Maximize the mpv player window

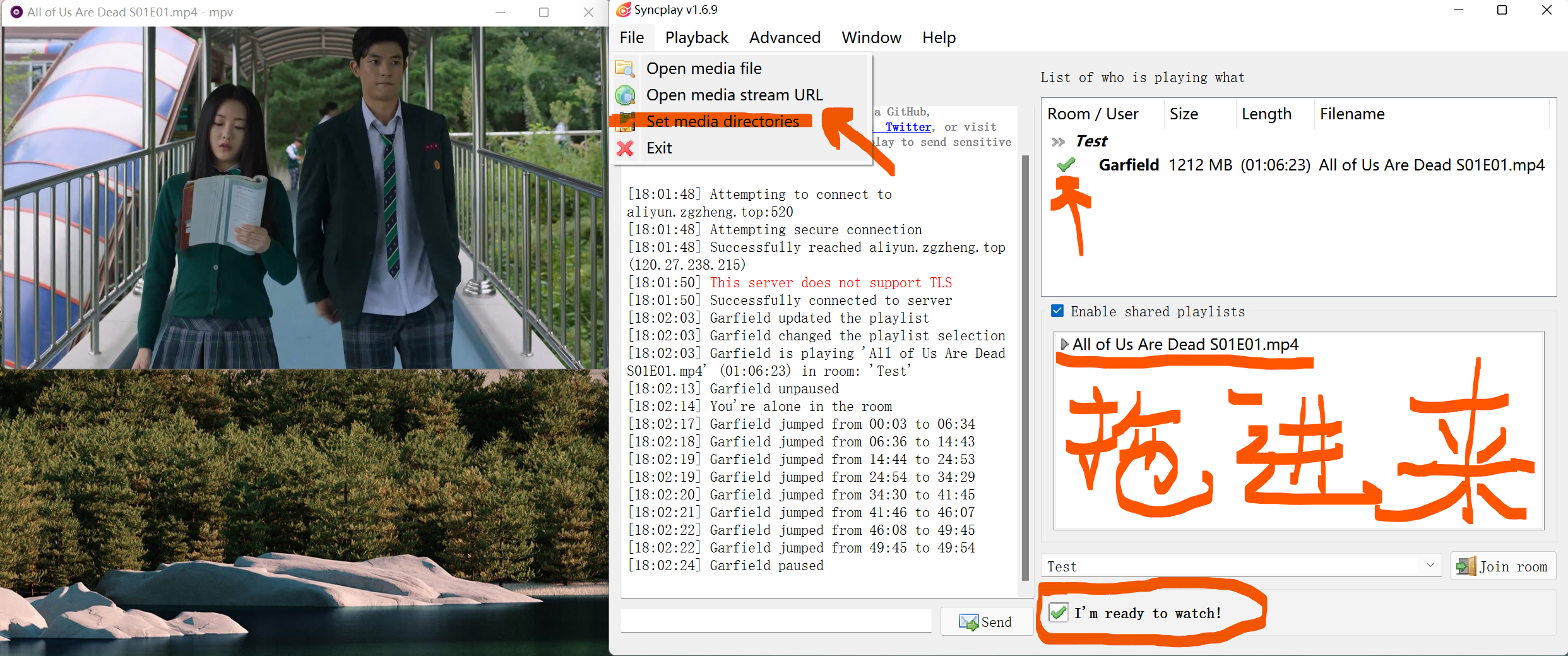click(x=543, y=12)
